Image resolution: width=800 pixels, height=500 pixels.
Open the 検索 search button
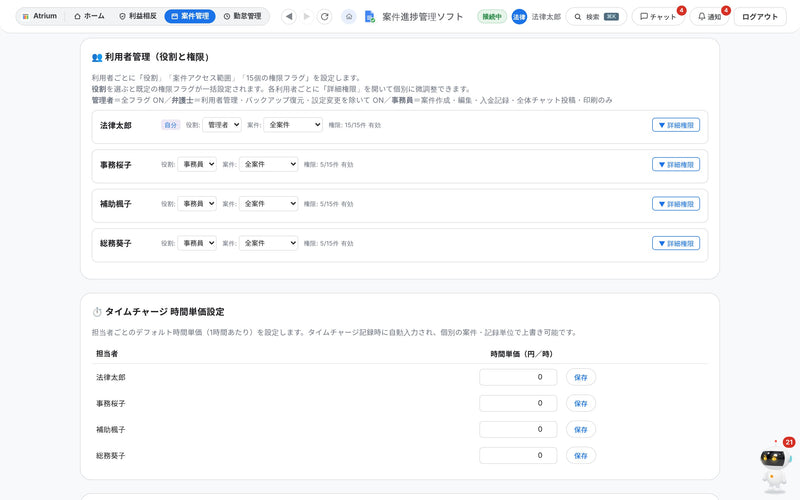click(596, 17)
